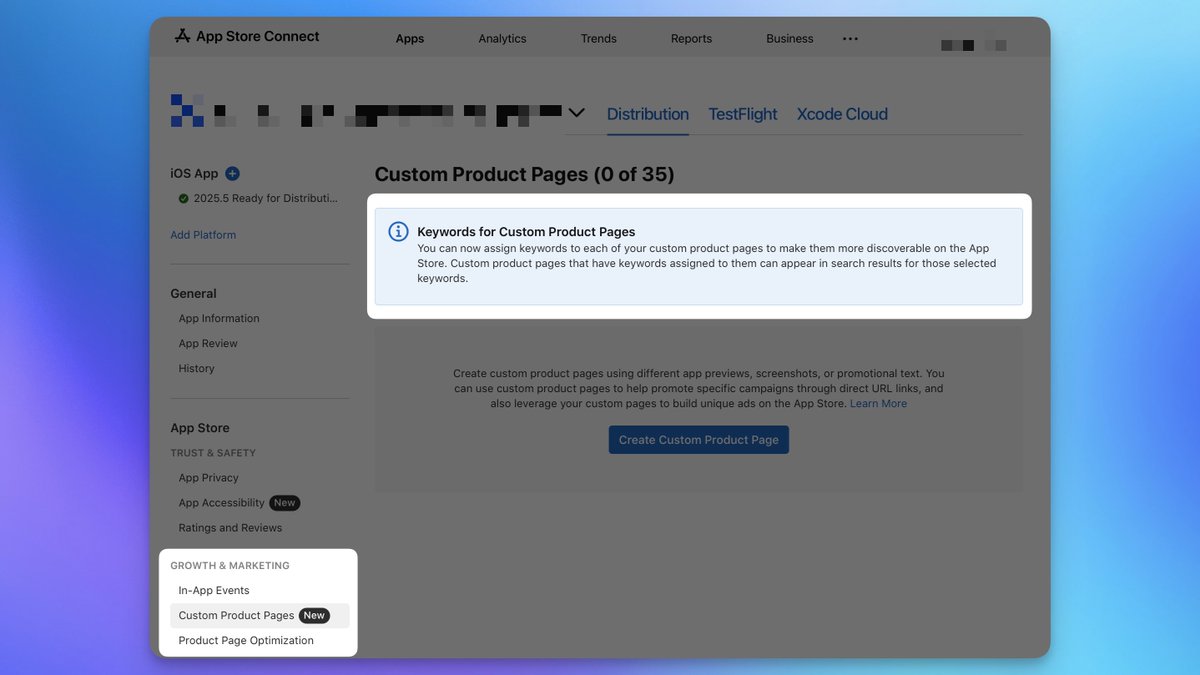Switch to the TestFlight tab

(743, 114)
